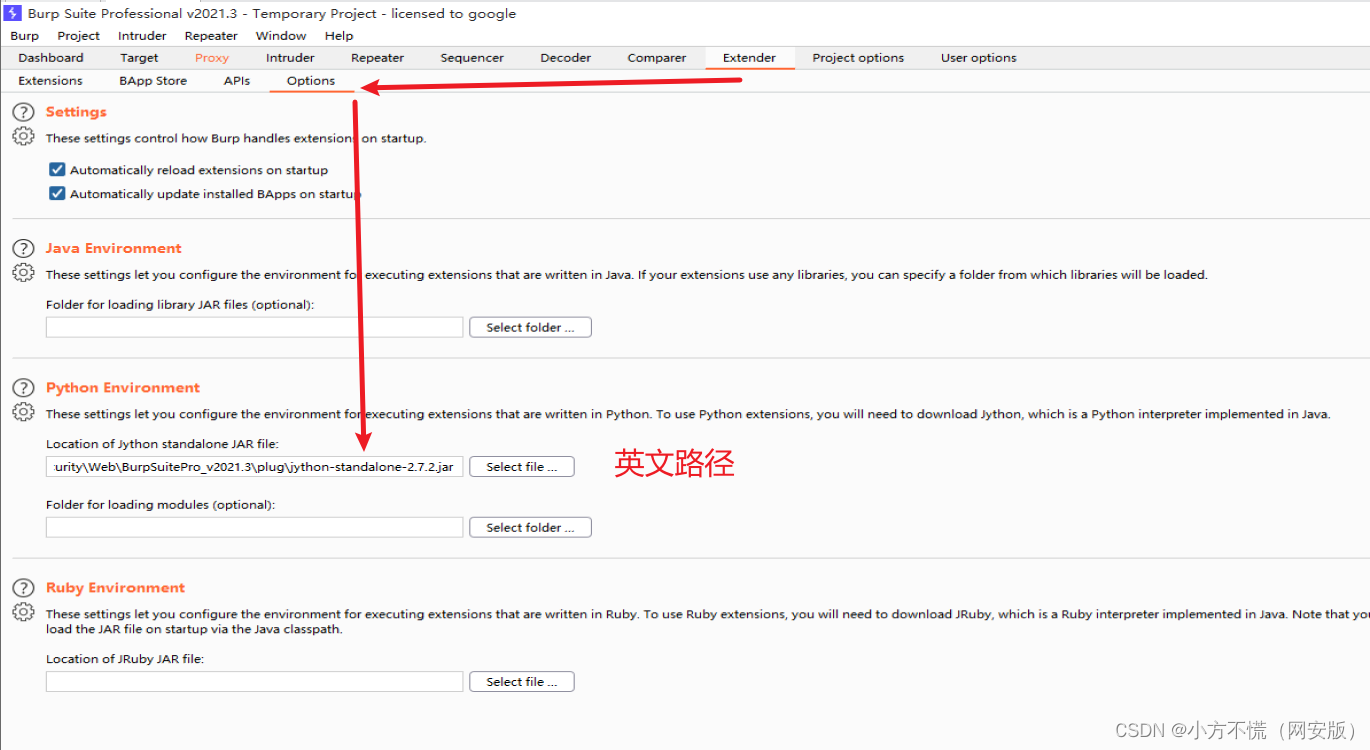1370x750 pixels.
Task: Switch to the Comparer tab
Action: click(657, 58)
